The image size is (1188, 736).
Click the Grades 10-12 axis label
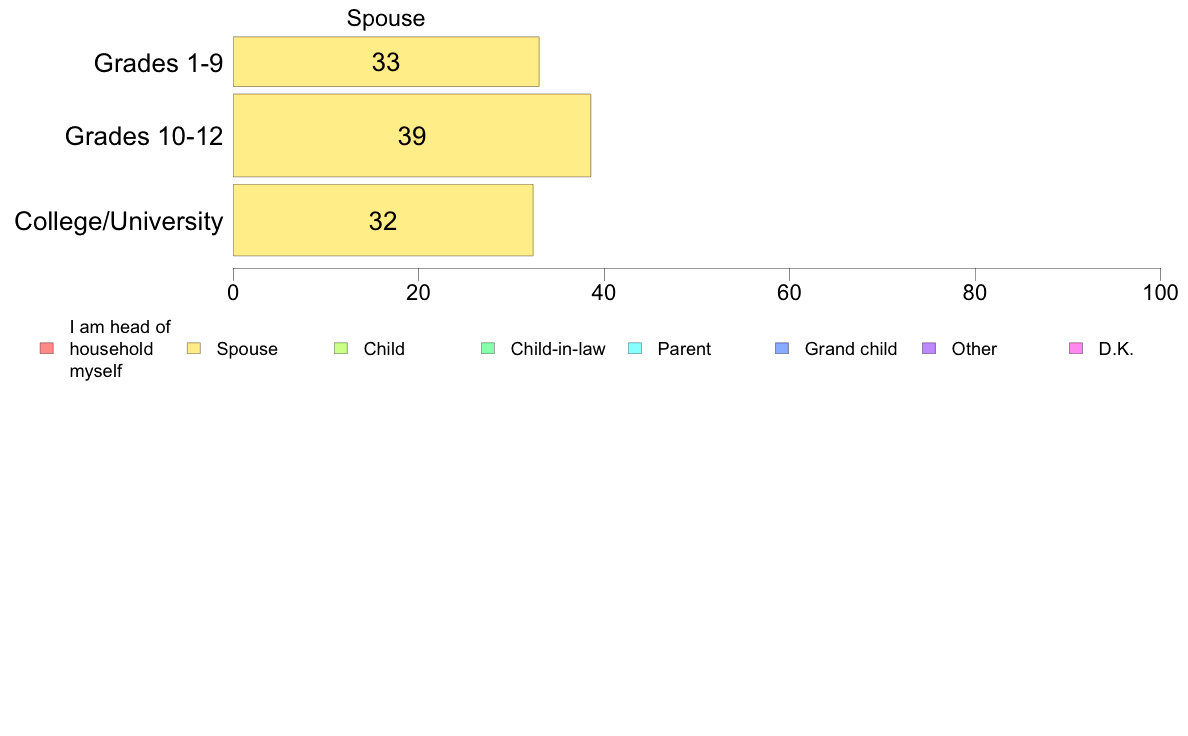144,136
